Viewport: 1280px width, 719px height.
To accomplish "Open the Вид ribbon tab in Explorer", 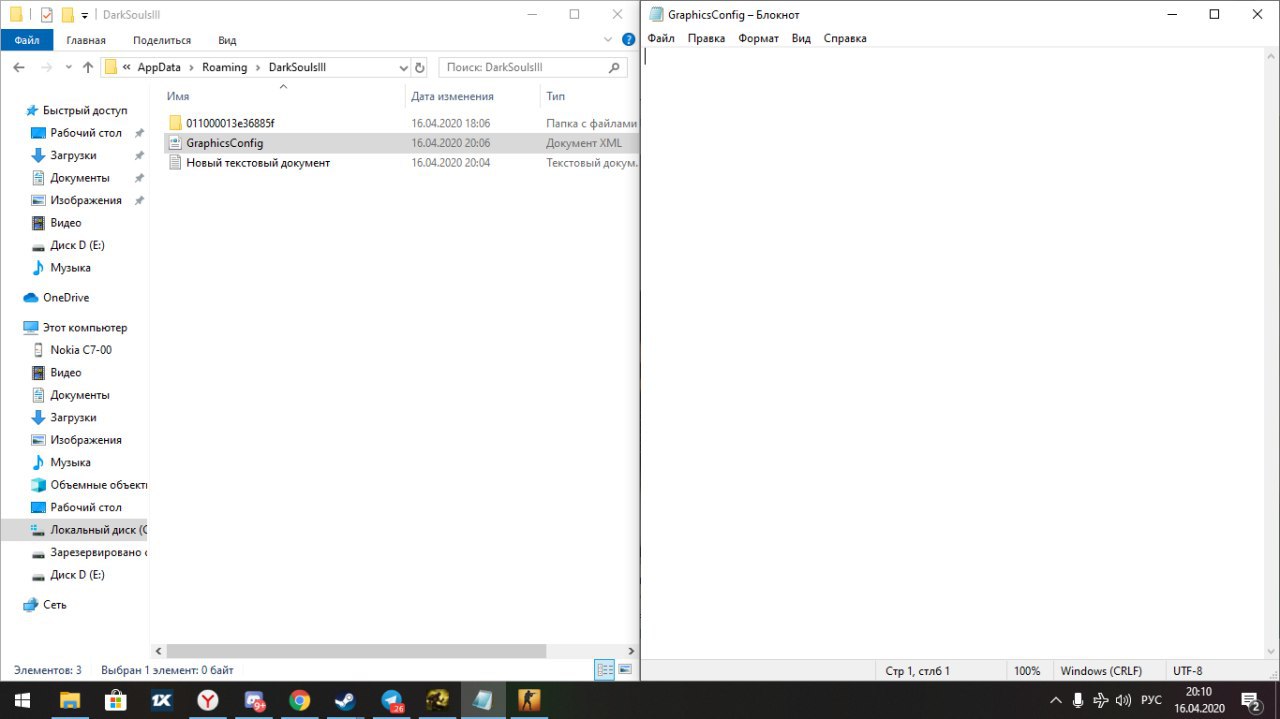I will [x=227, y=40].
